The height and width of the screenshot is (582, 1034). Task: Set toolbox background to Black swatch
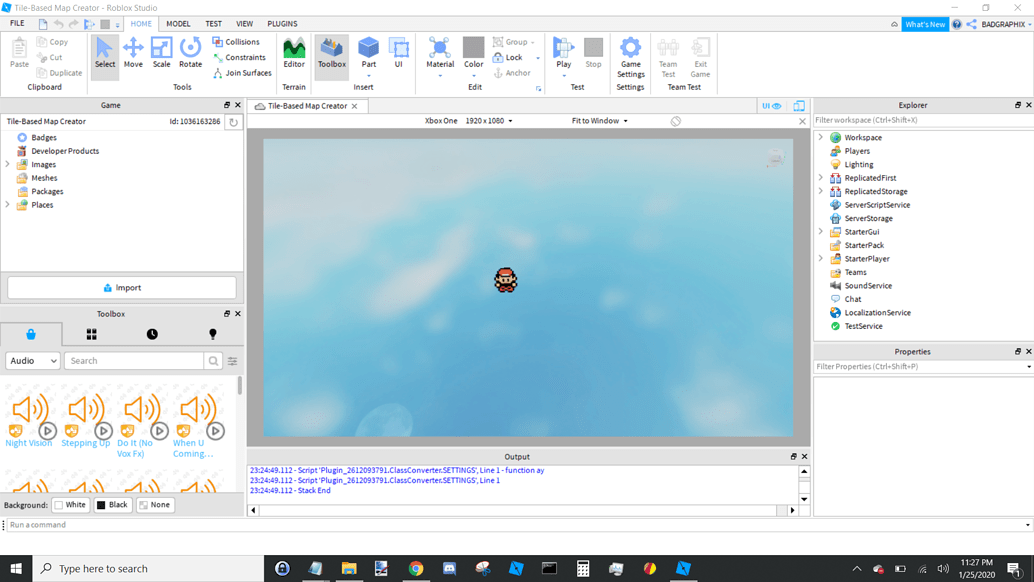click(x=112, y=505)
